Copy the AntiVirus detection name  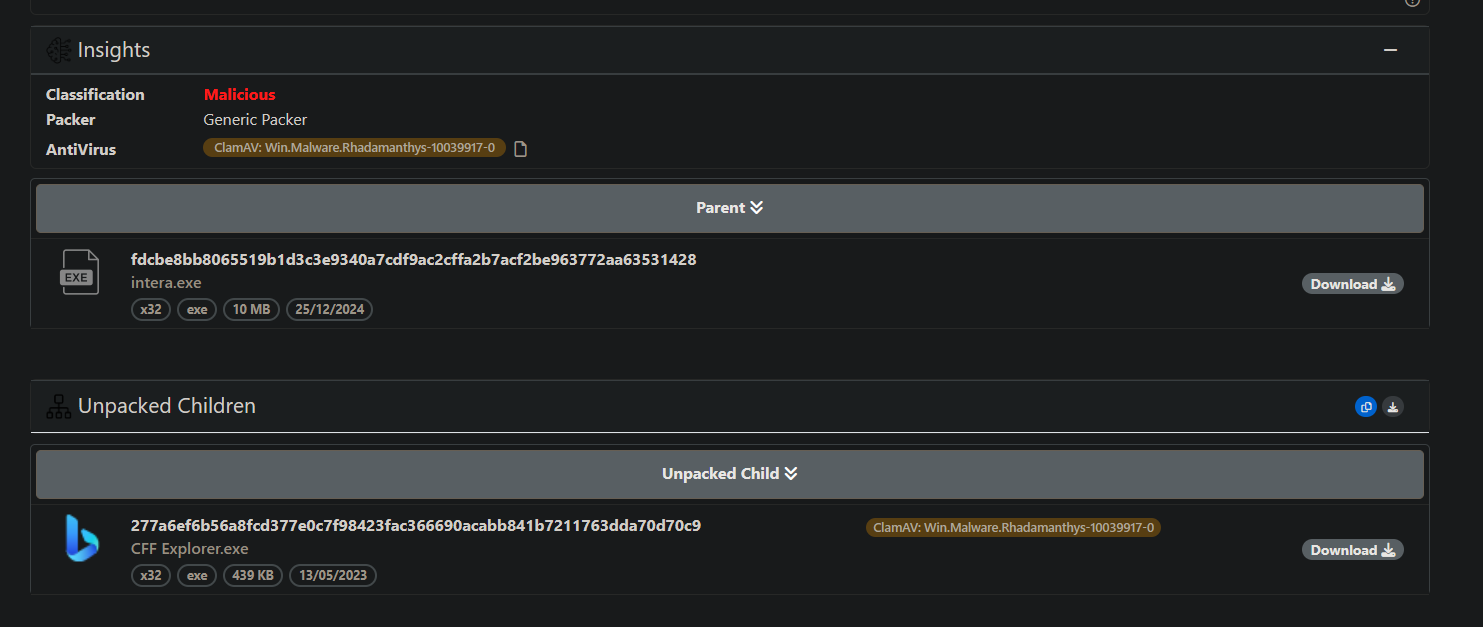[x=520, y=149]
